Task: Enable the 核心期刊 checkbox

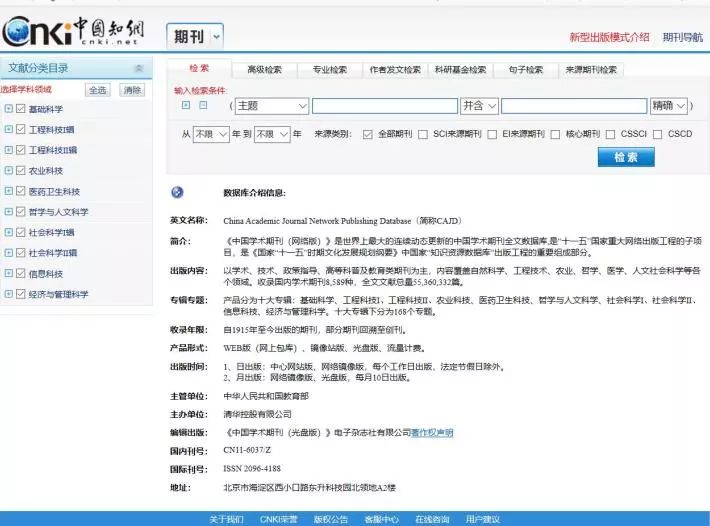Action: [556, 134]
